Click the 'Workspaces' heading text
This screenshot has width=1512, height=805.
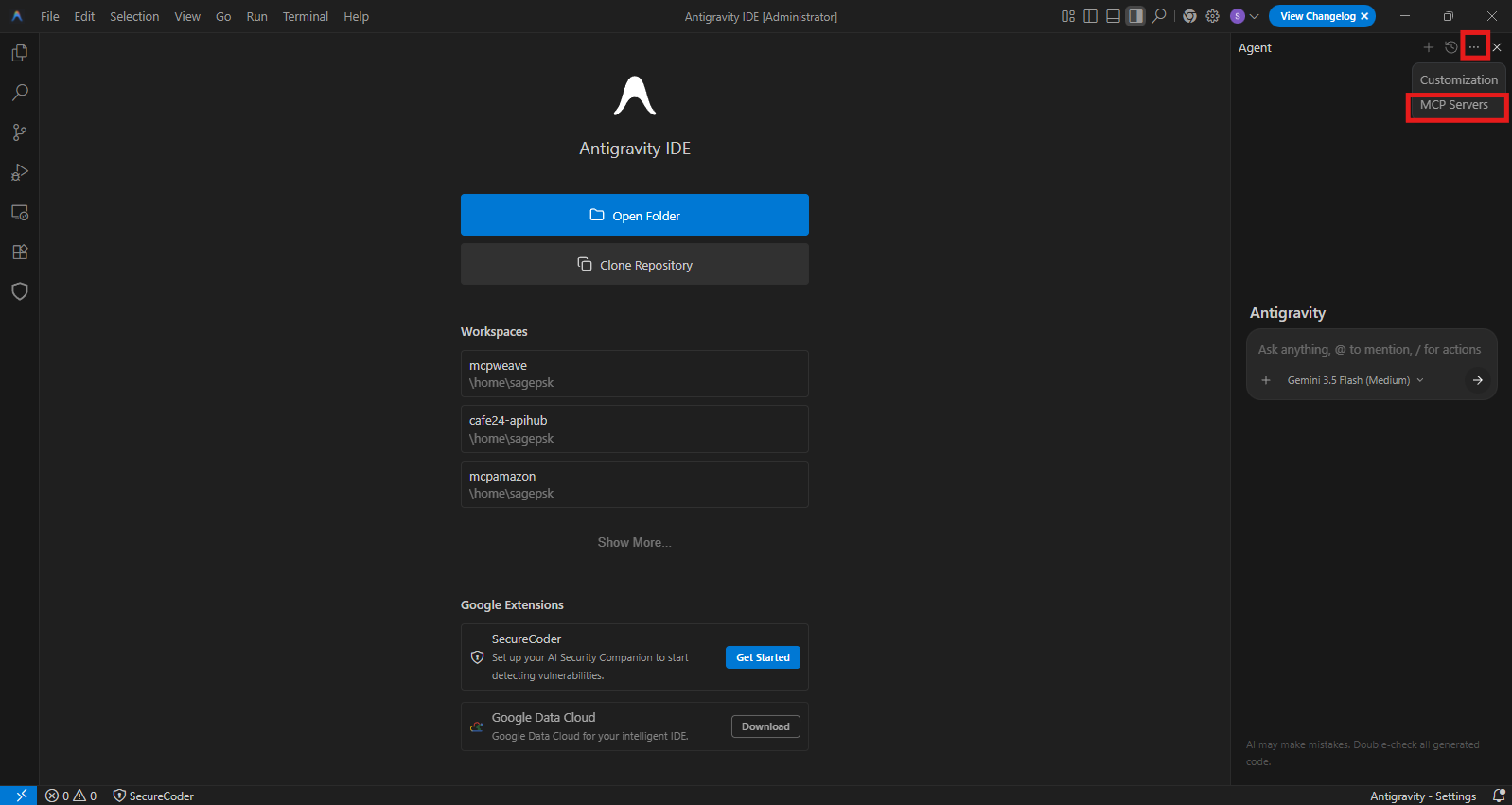(494, 331)
